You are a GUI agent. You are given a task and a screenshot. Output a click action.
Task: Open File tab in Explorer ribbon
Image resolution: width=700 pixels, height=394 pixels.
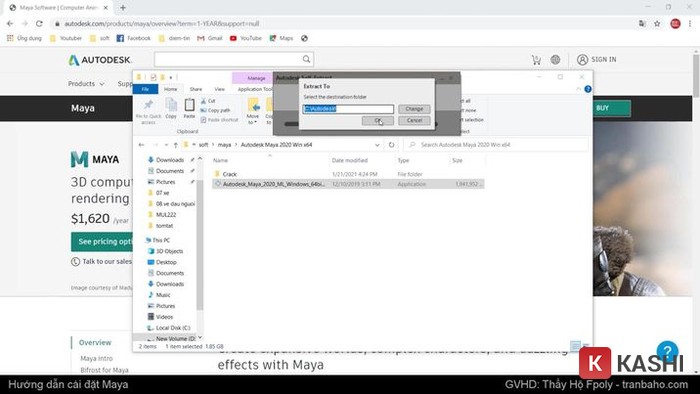pyautogui.click(x=145, y=89)
